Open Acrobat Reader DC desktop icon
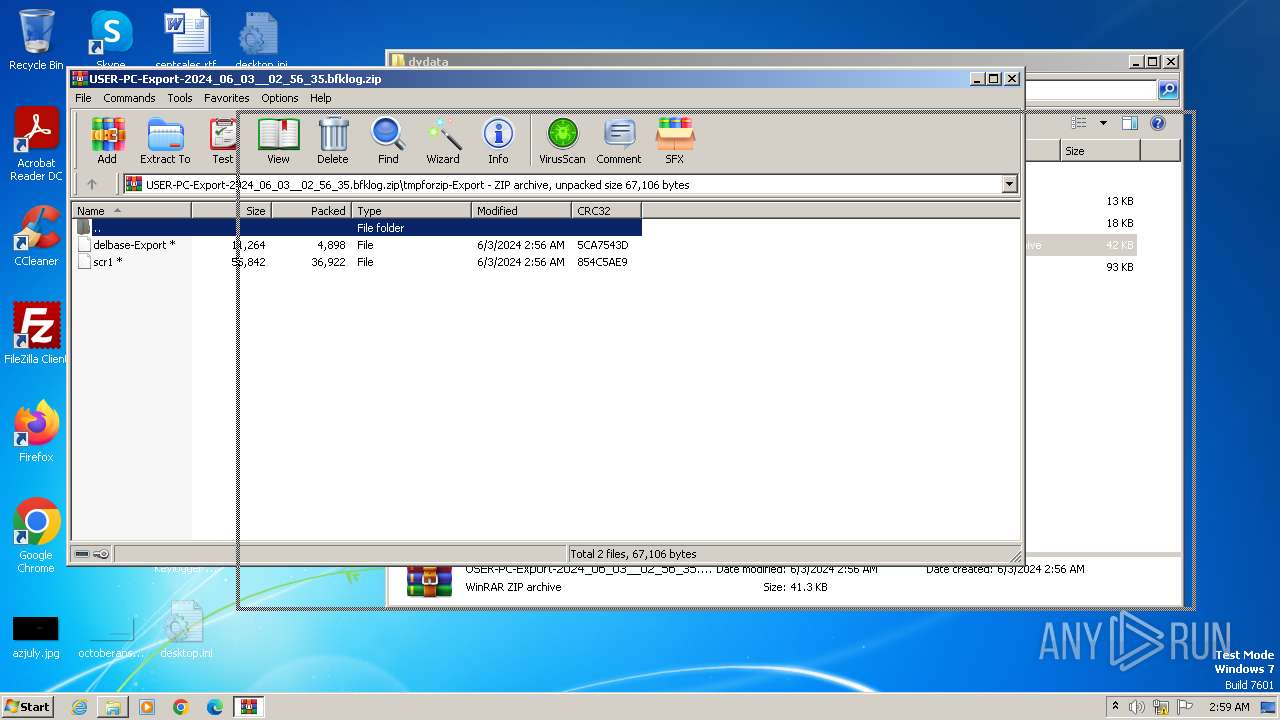 36,145
